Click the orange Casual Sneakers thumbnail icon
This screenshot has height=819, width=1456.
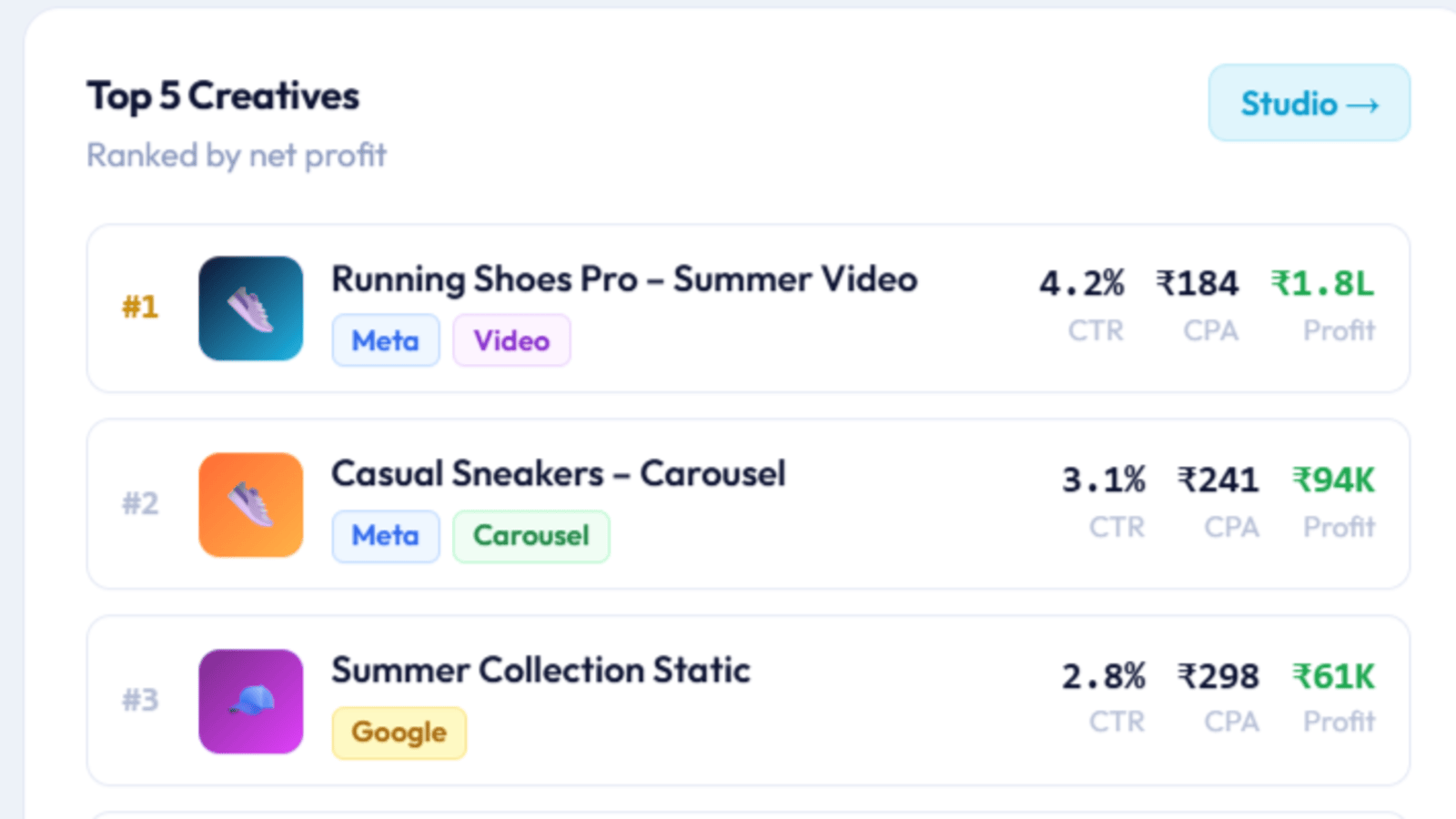[250, 505]
